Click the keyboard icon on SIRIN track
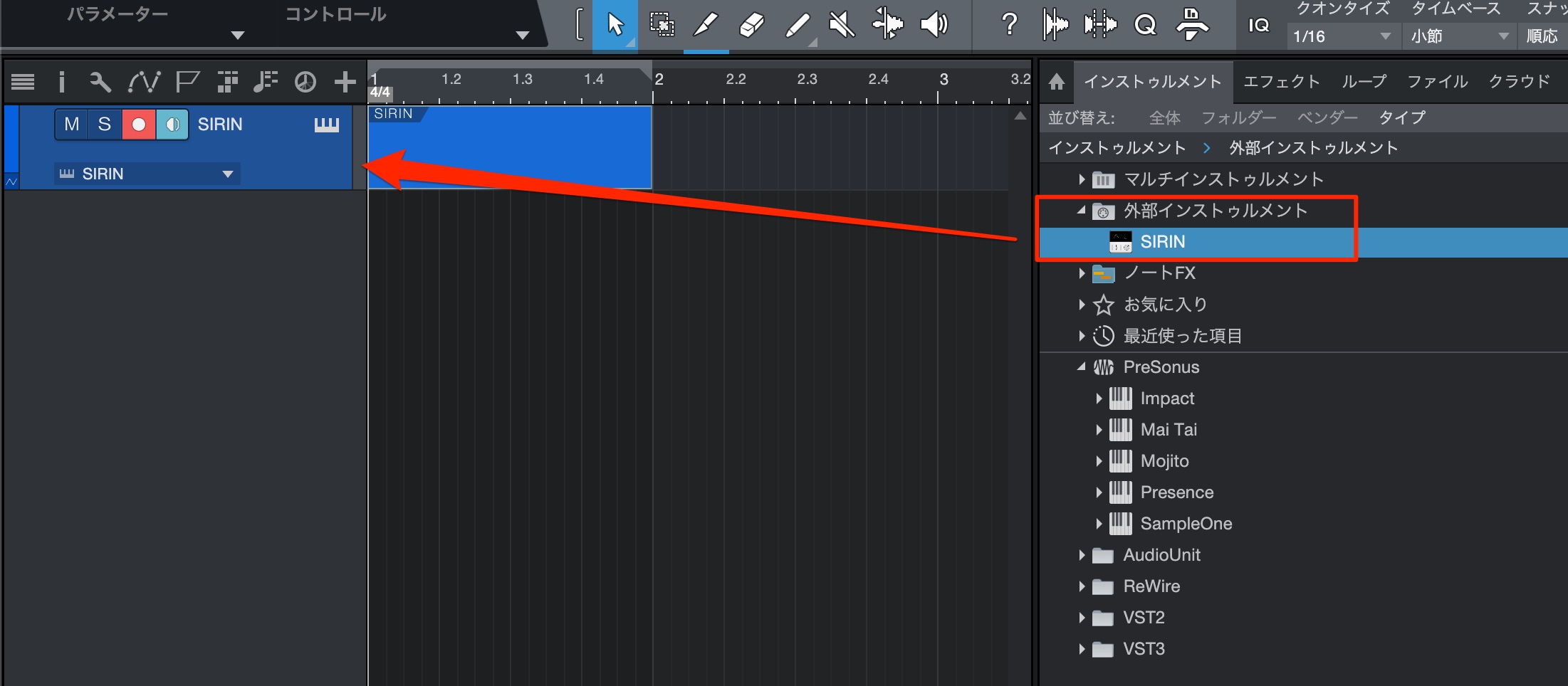 coord(327,125)
